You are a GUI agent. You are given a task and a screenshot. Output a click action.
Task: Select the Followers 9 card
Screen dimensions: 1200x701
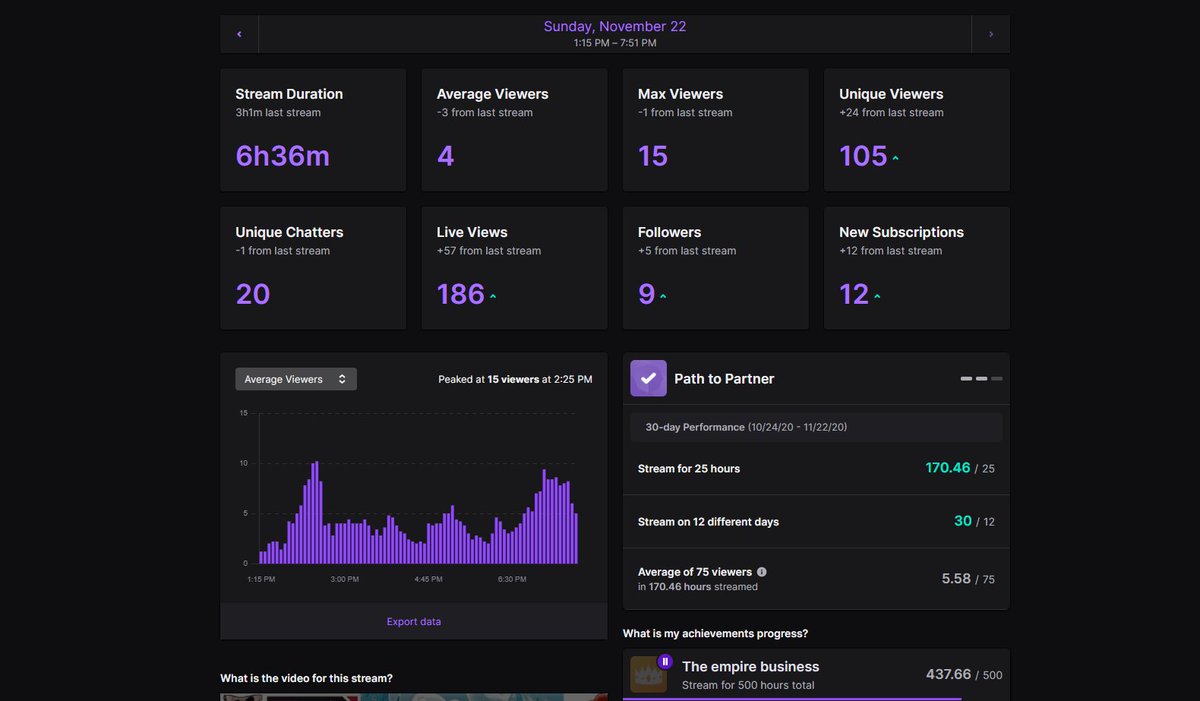click(715, 268)
